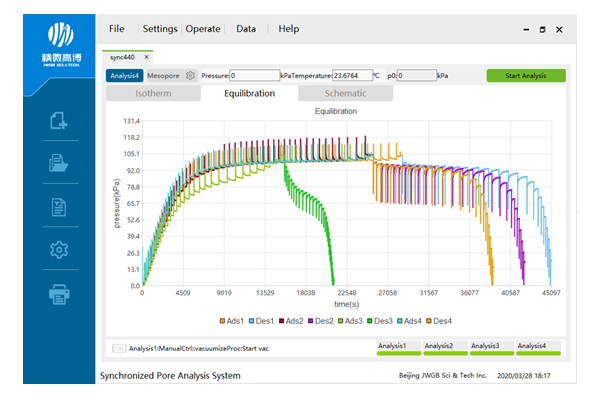Click the report document sidebar icon

(x=59, y=208)
